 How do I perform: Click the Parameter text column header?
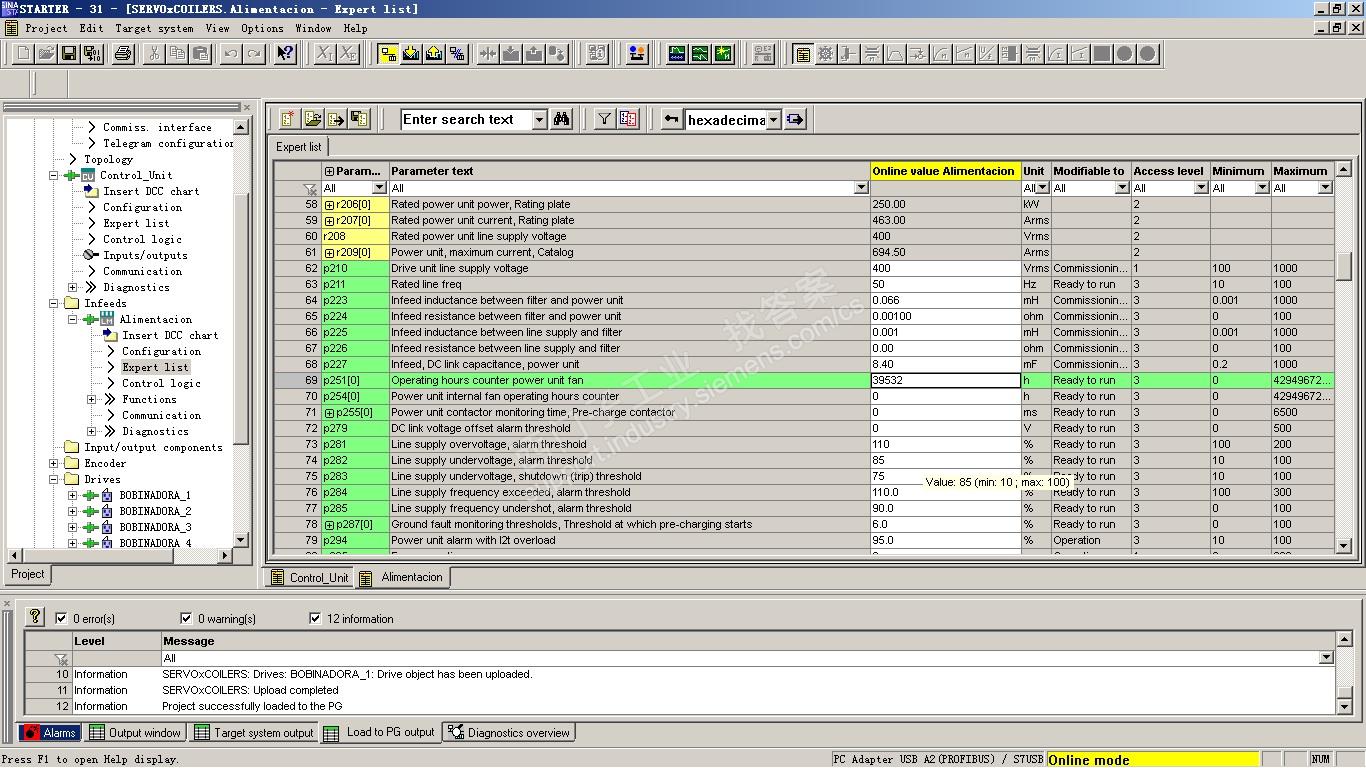[x=629, y=171]
